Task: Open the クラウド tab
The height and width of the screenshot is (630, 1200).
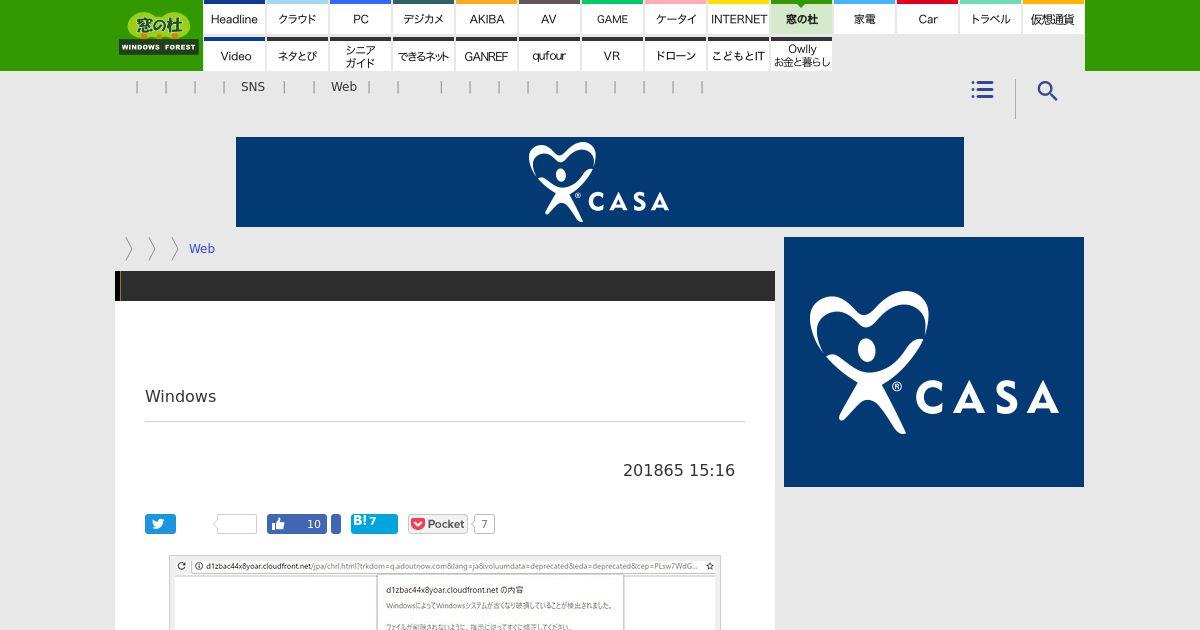Action: 297,18
